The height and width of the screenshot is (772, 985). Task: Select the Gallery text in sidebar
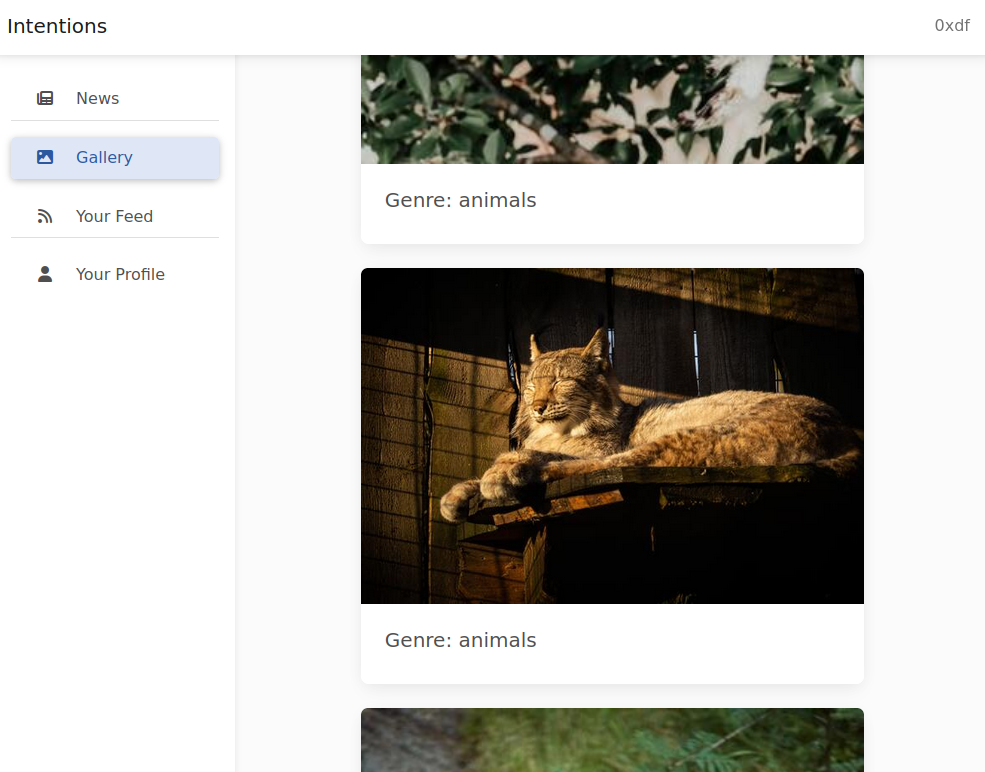[x=104, y=157]
